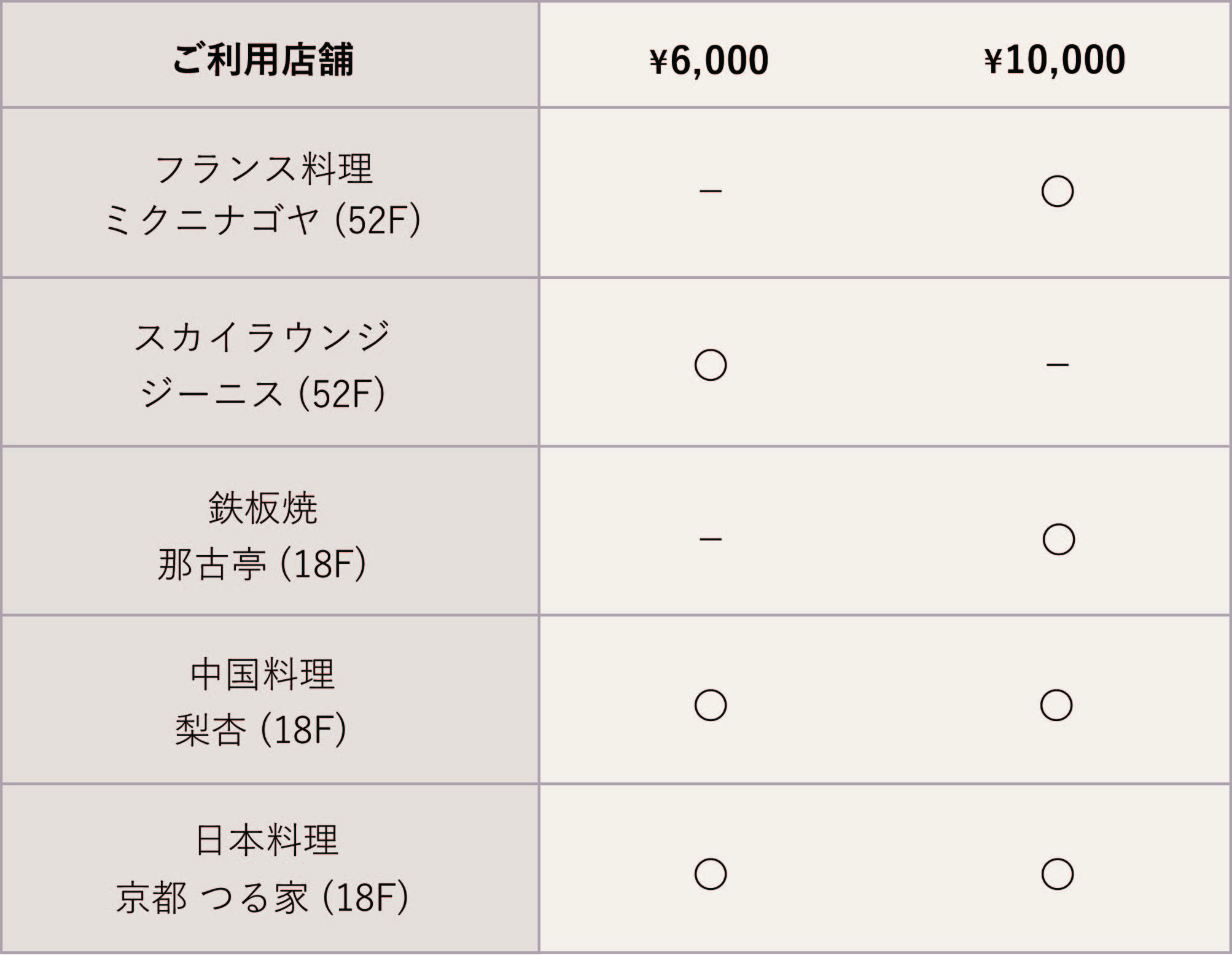Viewport: 1232px width, 955px height.
Task: Click the ¥6,000 dash for 那古亭
Action: click(x=710, y=539)
